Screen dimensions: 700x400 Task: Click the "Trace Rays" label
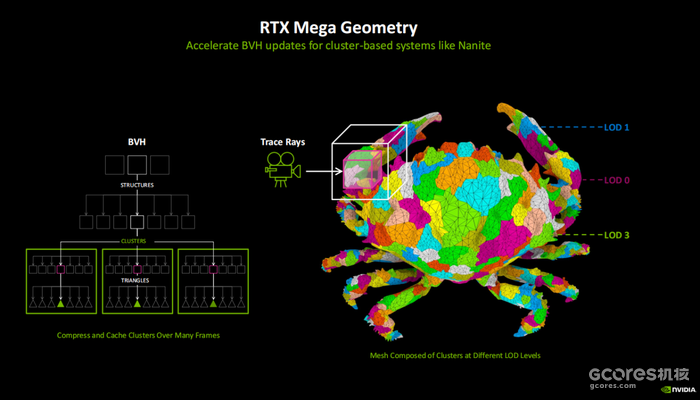pos(283,142)
